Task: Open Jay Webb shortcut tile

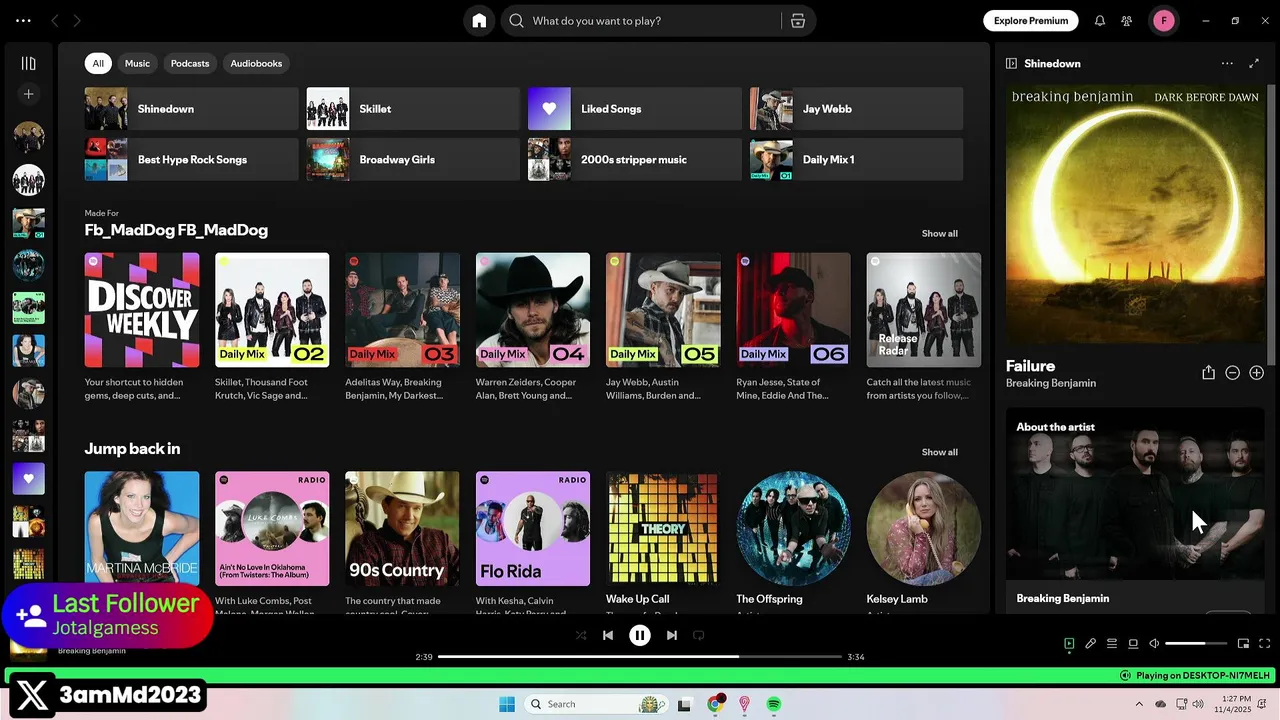Action: click(857, 109)
